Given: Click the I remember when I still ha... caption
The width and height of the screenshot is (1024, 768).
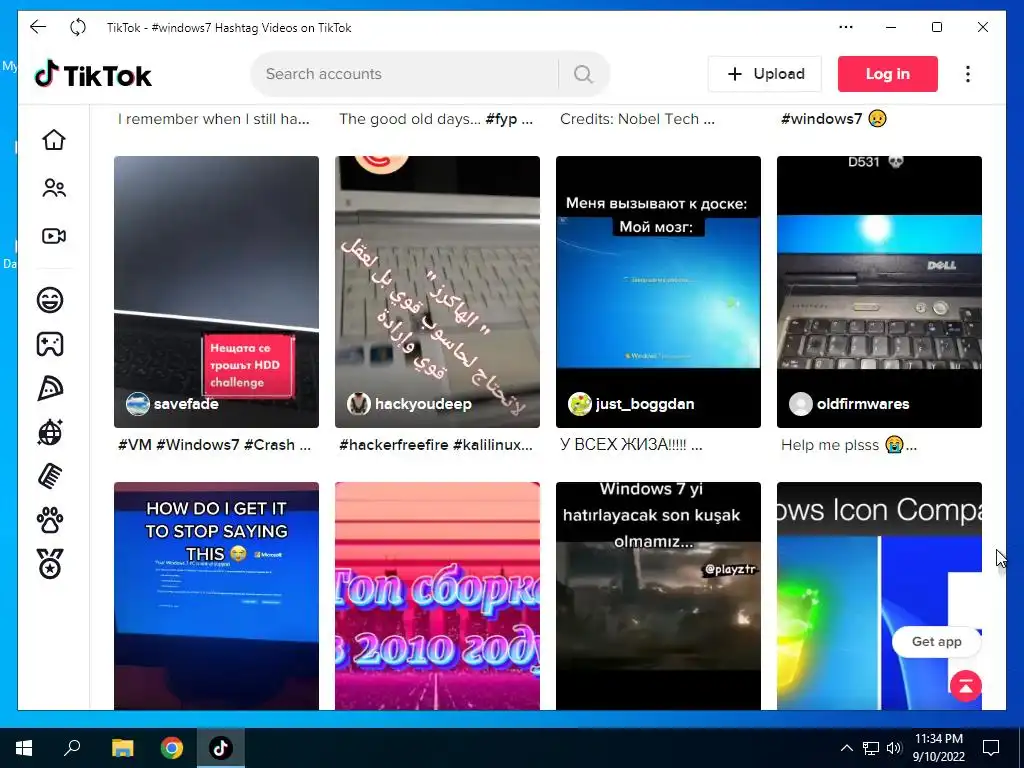Looking at the screenshot, I should [214, 119].
